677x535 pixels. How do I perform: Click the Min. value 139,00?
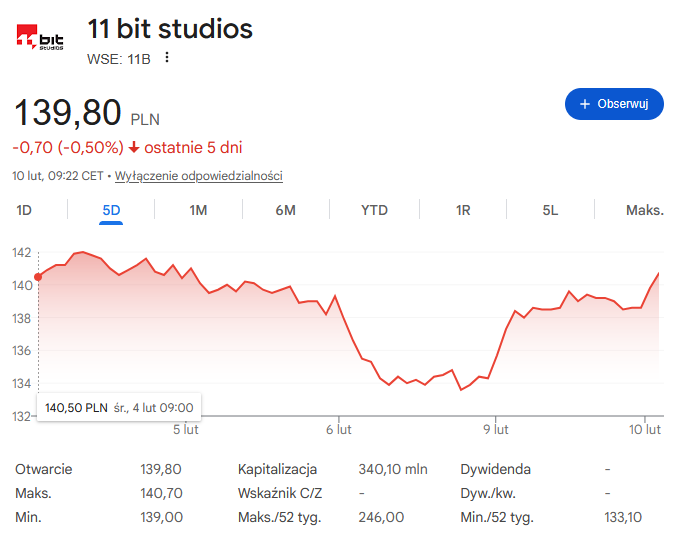(x=161, y=517)
